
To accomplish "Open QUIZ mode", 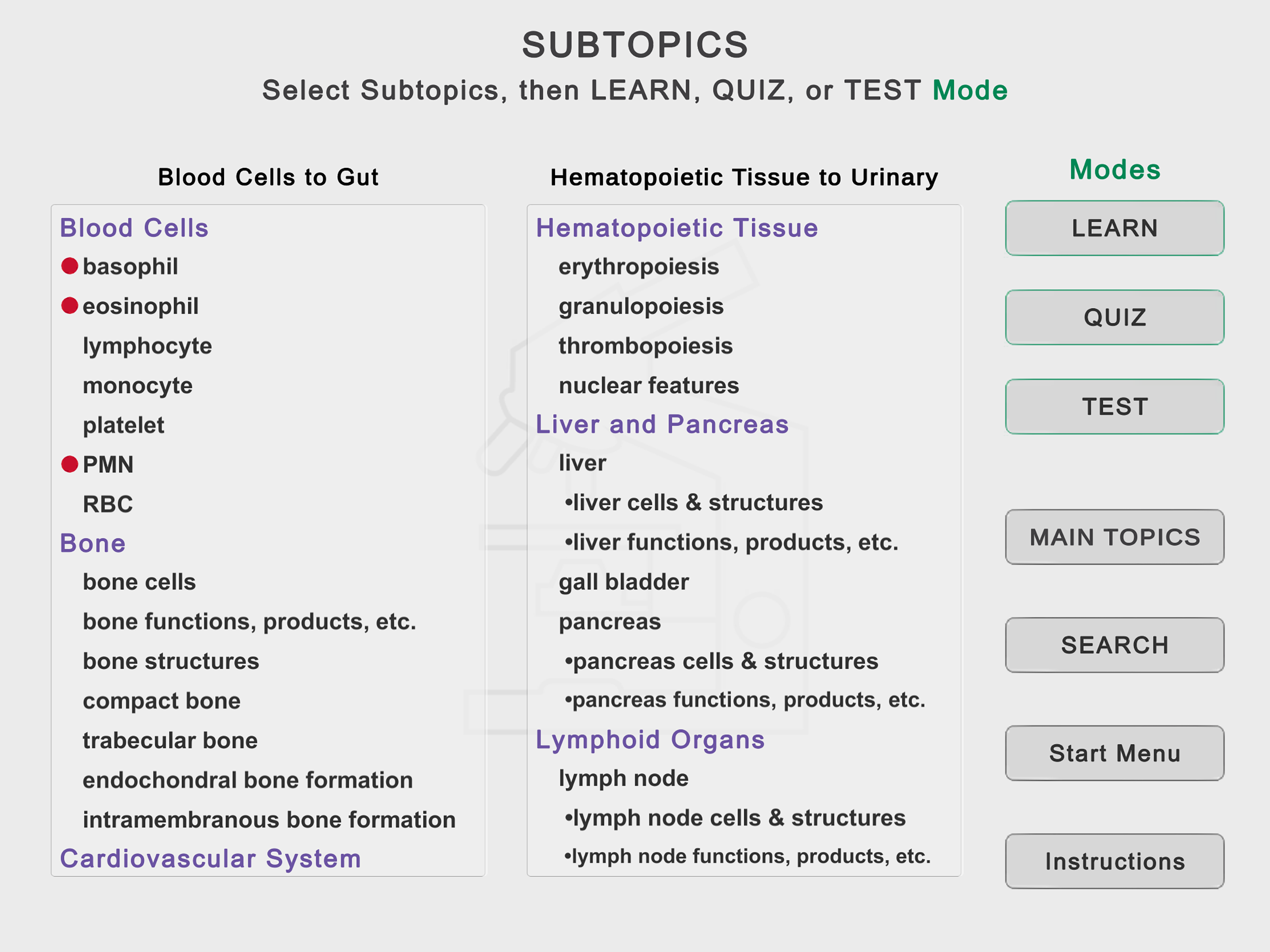I will coord(1114,317).
